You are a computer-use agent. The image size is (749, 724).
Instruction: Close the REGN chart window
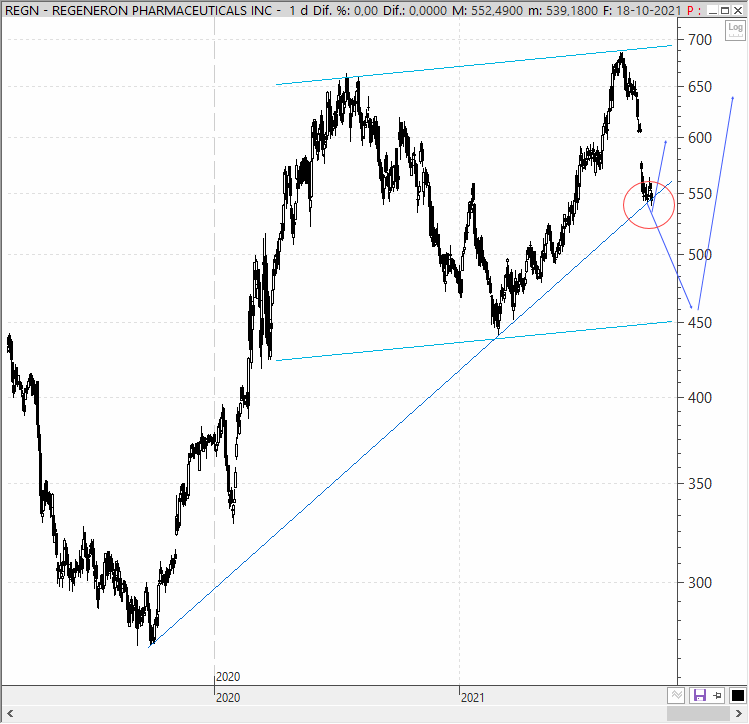738,10
